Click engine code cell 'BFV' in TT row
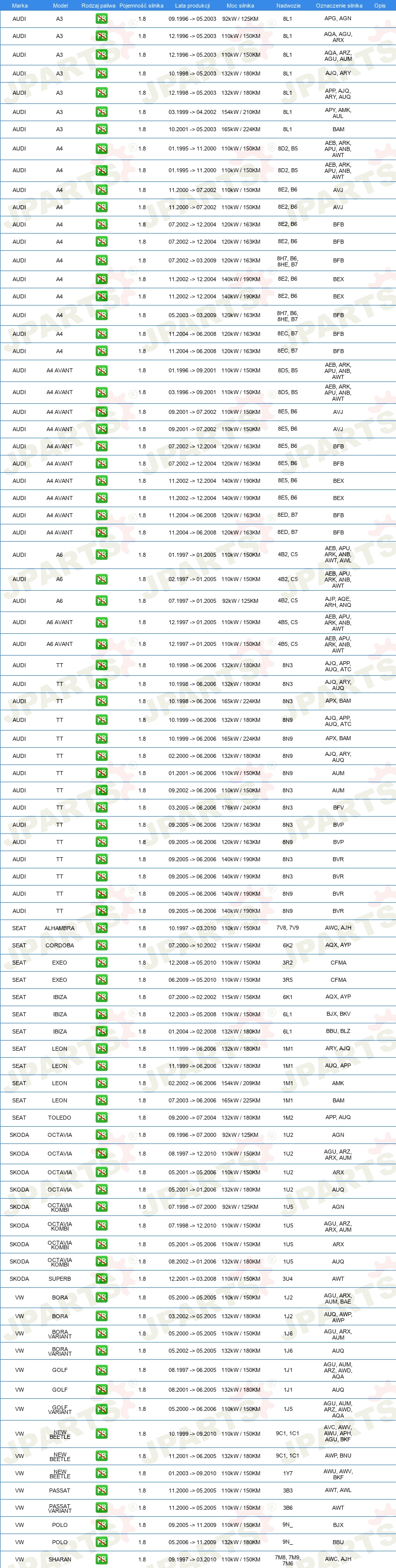396x1568 pixels. [338, 808]
